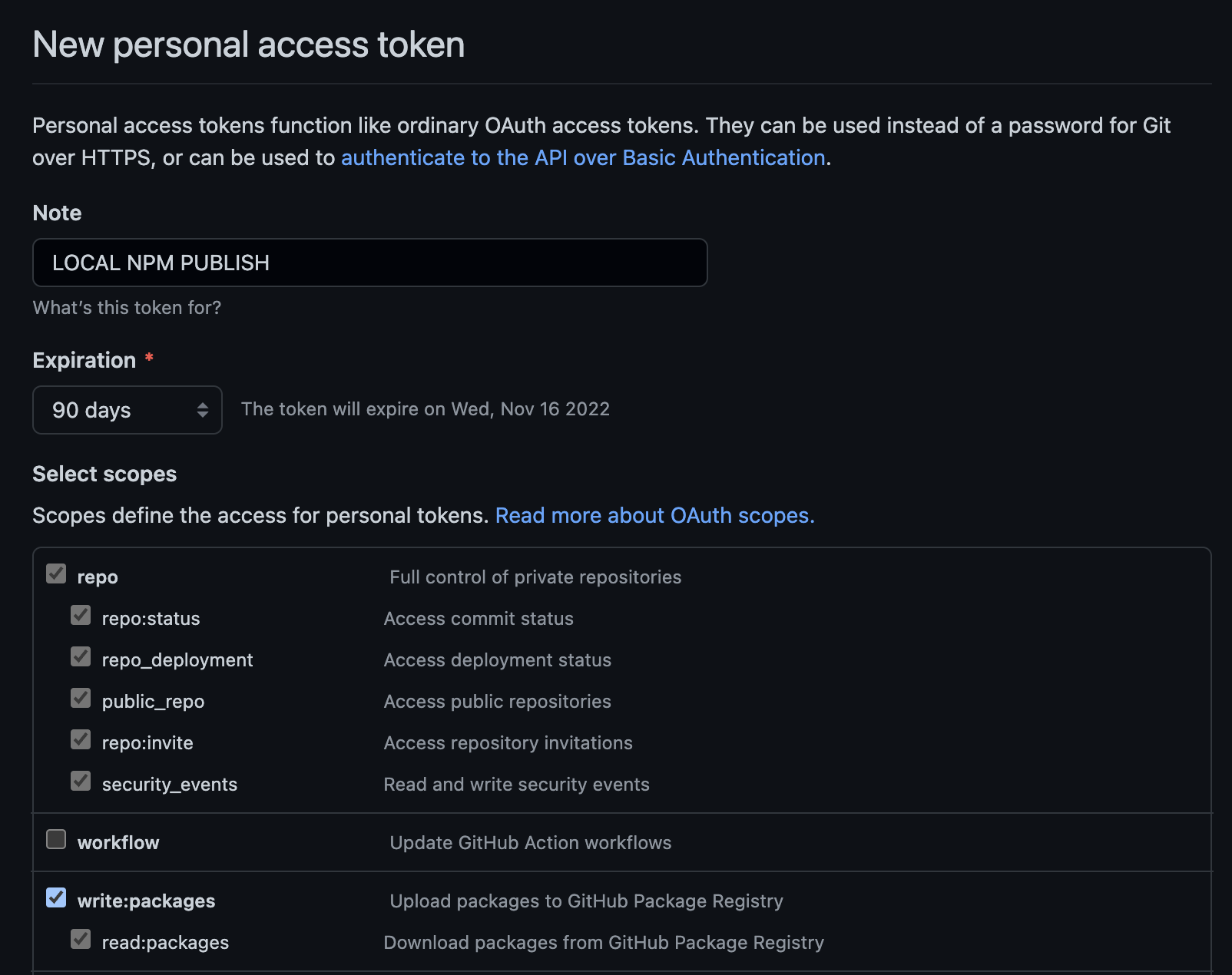Toggle the repo:invite checkbox
Image resolution: width=1232 pixels, height=975 pixels.
coord(81,739)
